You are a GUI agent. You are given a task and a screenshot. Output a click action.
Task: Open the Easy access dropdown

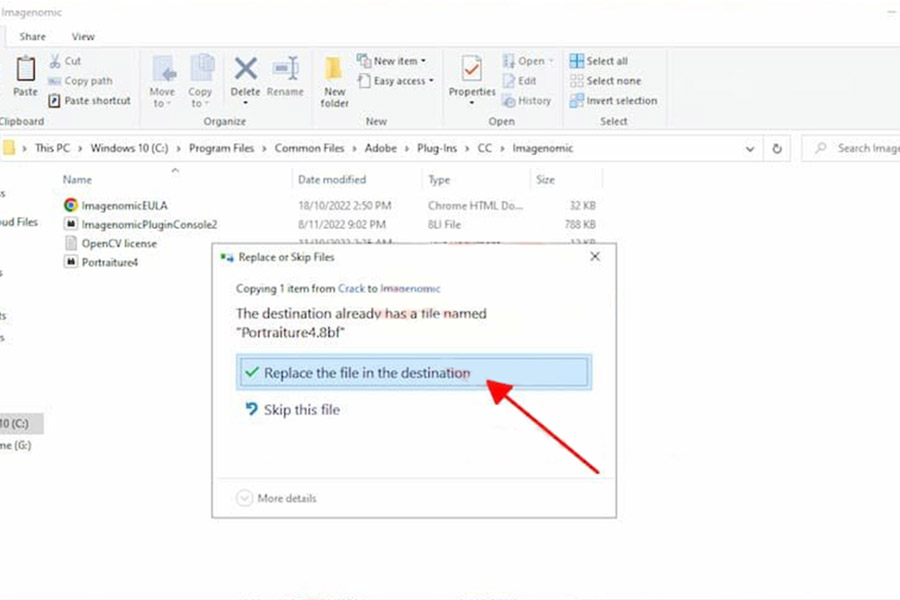pyautogui.click(x=395, y=81)
